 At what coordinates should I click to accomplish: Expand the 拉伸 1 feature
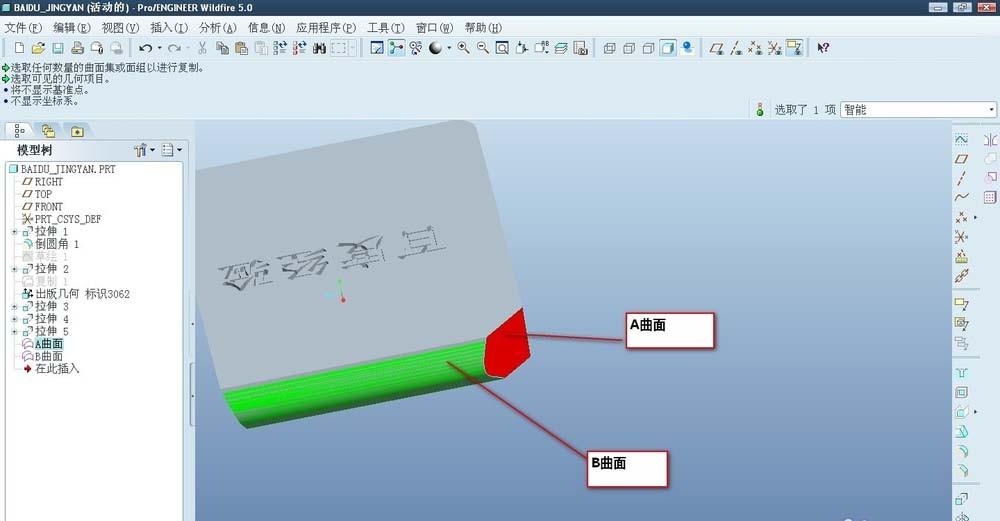click(x=15, y=232)
